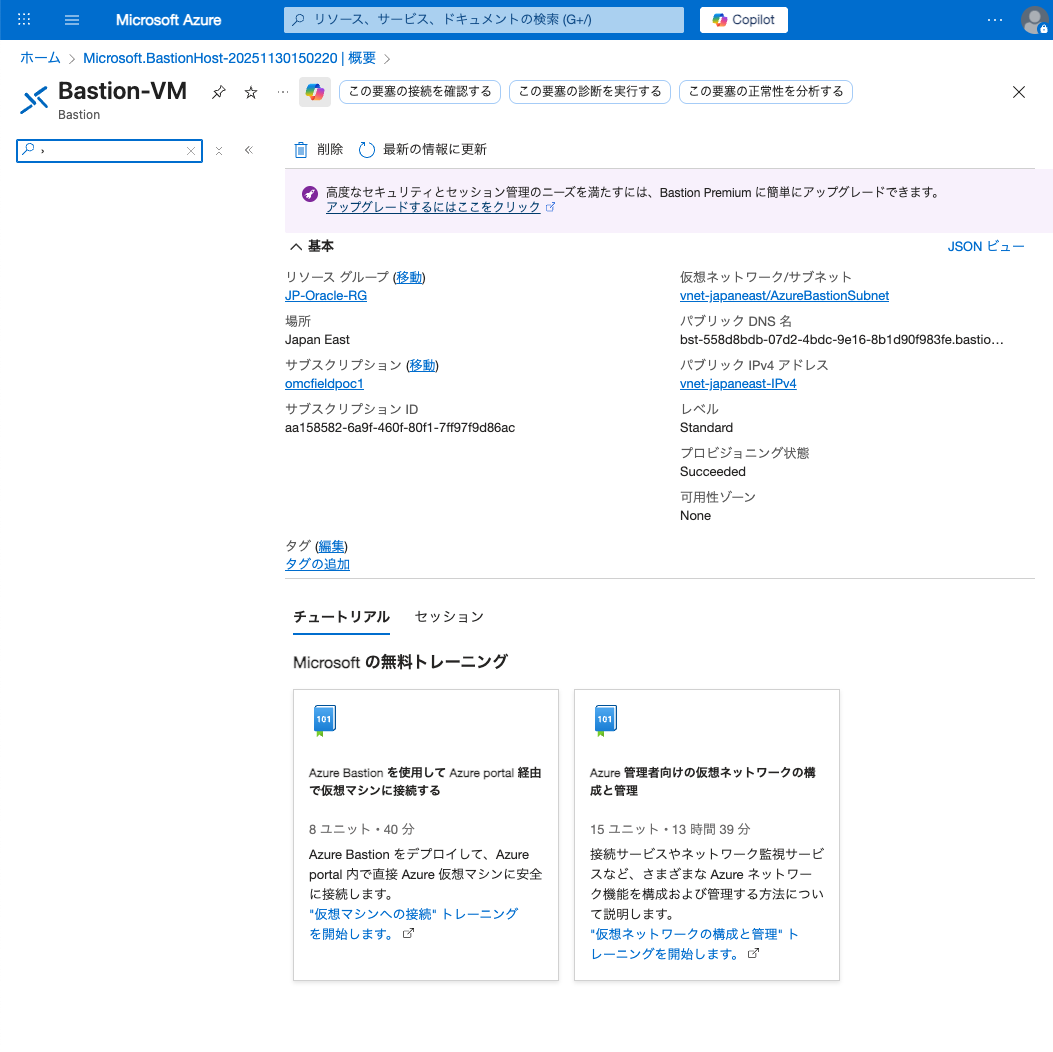This screenshot has height=1052, width=1053.
Task: Click the Copilot button in header
Action: 743,19
